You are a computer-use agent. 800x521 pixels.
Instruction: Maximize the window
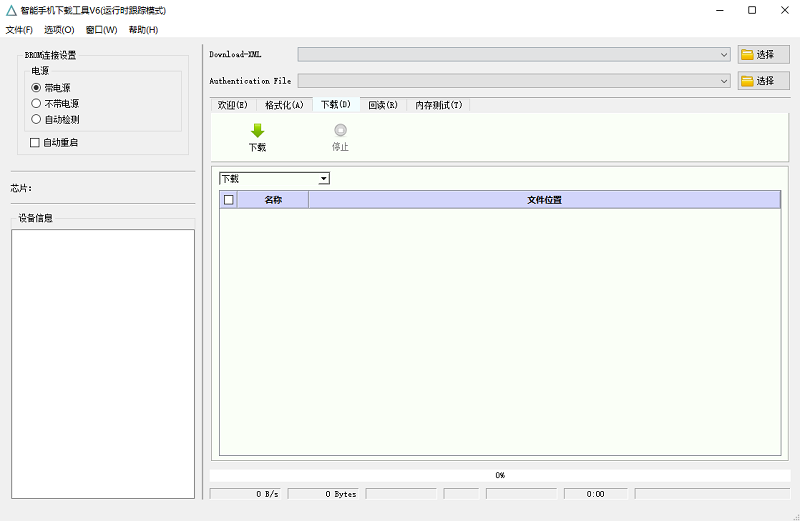[752, 10]
